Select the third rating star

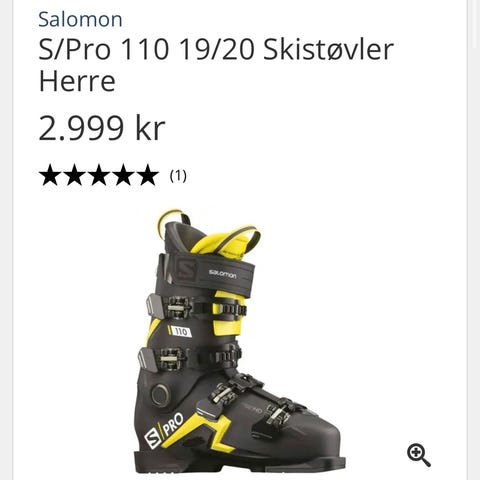pos(99,175)
